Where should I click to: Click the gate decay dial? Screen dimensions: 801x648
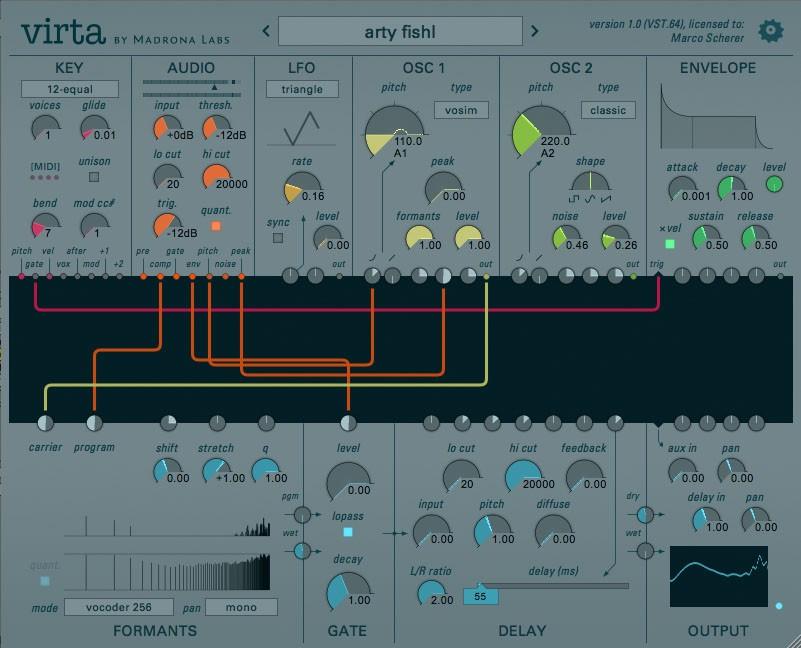[x=348, y=591]
